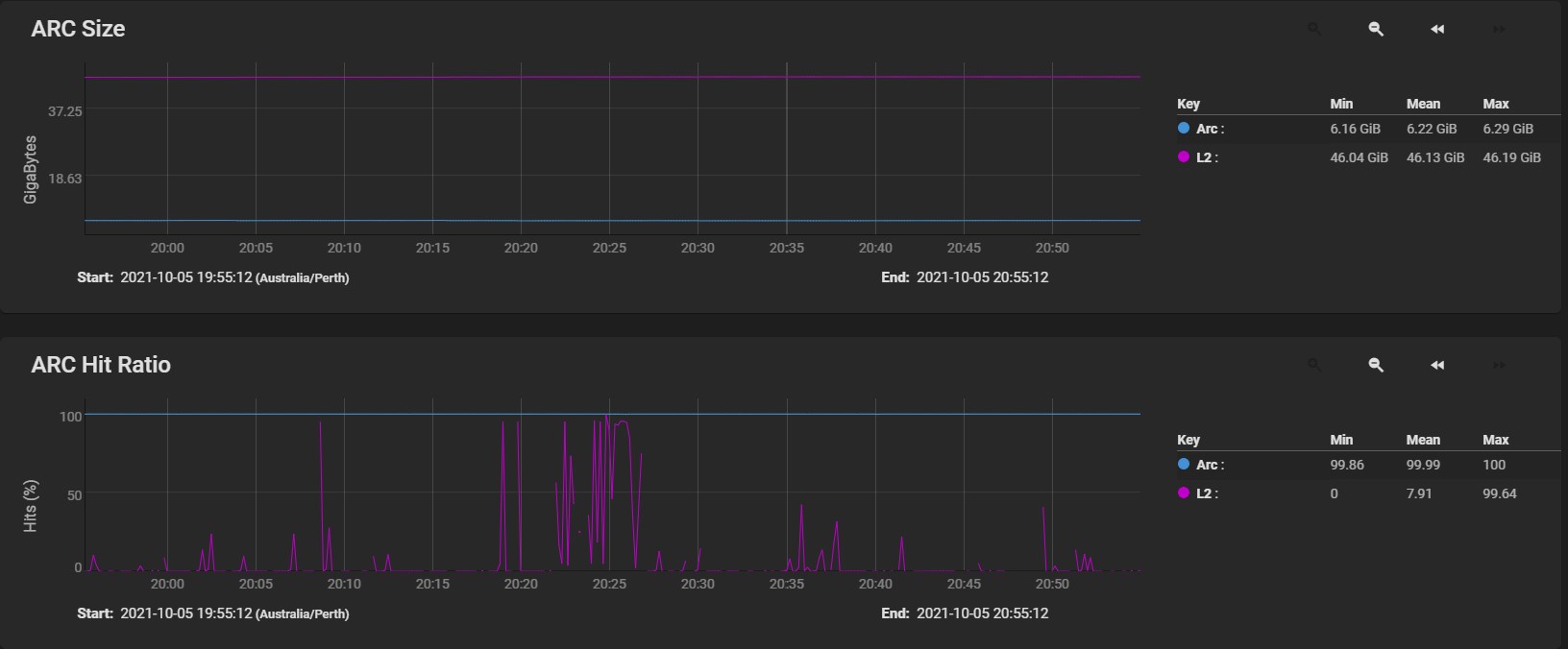Click the magenta L2 dot in ARC Size legend
This screenshot has height=649, width=1568.
1184,156
